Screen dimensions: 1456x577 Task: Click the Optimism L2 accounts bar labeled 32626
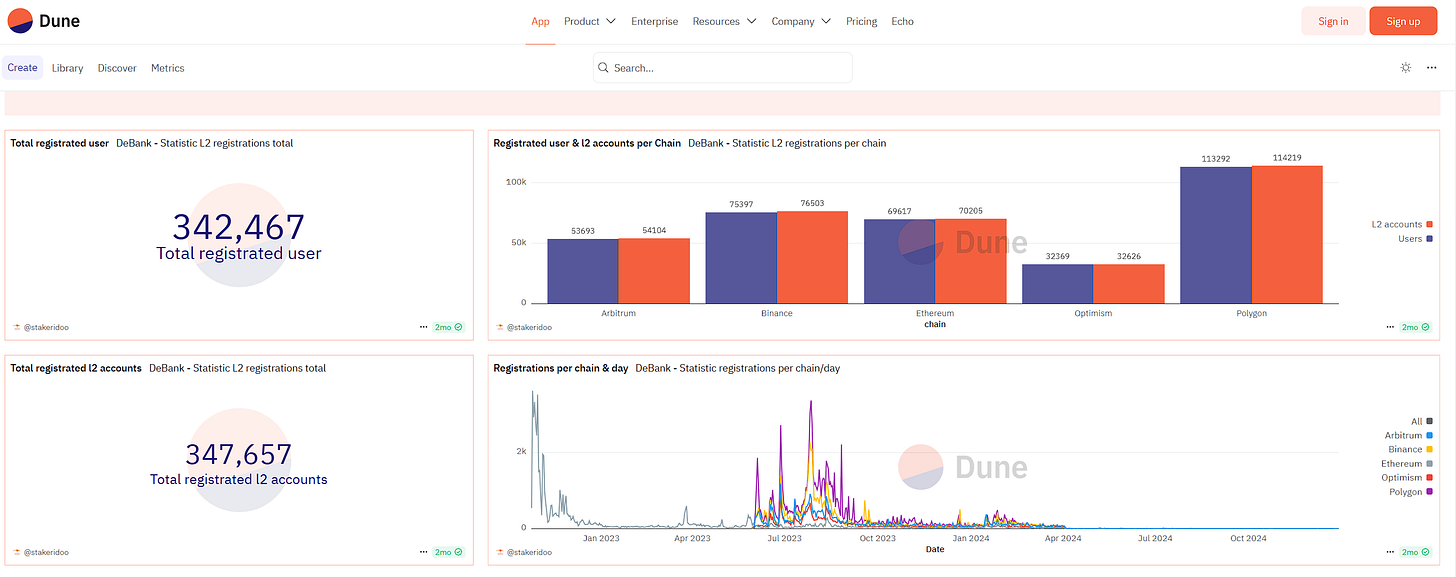pyautogui.click(x=1129, y=284)
